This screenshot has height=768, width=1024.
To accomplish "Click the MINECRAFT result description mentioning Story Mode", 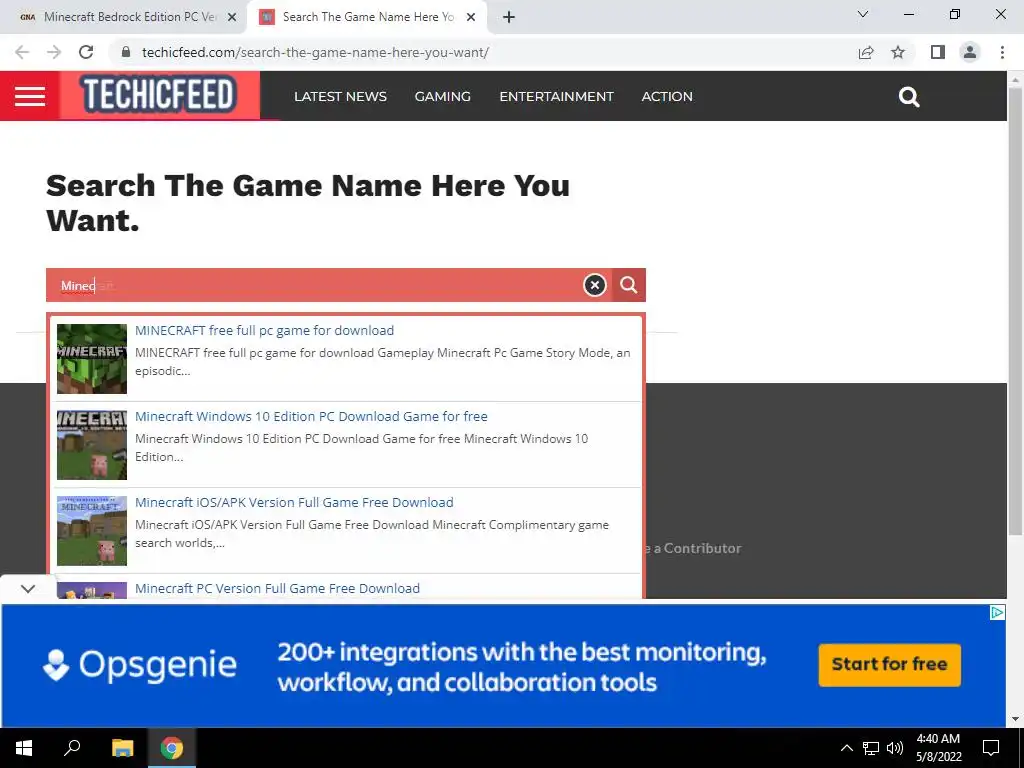I will (383, 362).
